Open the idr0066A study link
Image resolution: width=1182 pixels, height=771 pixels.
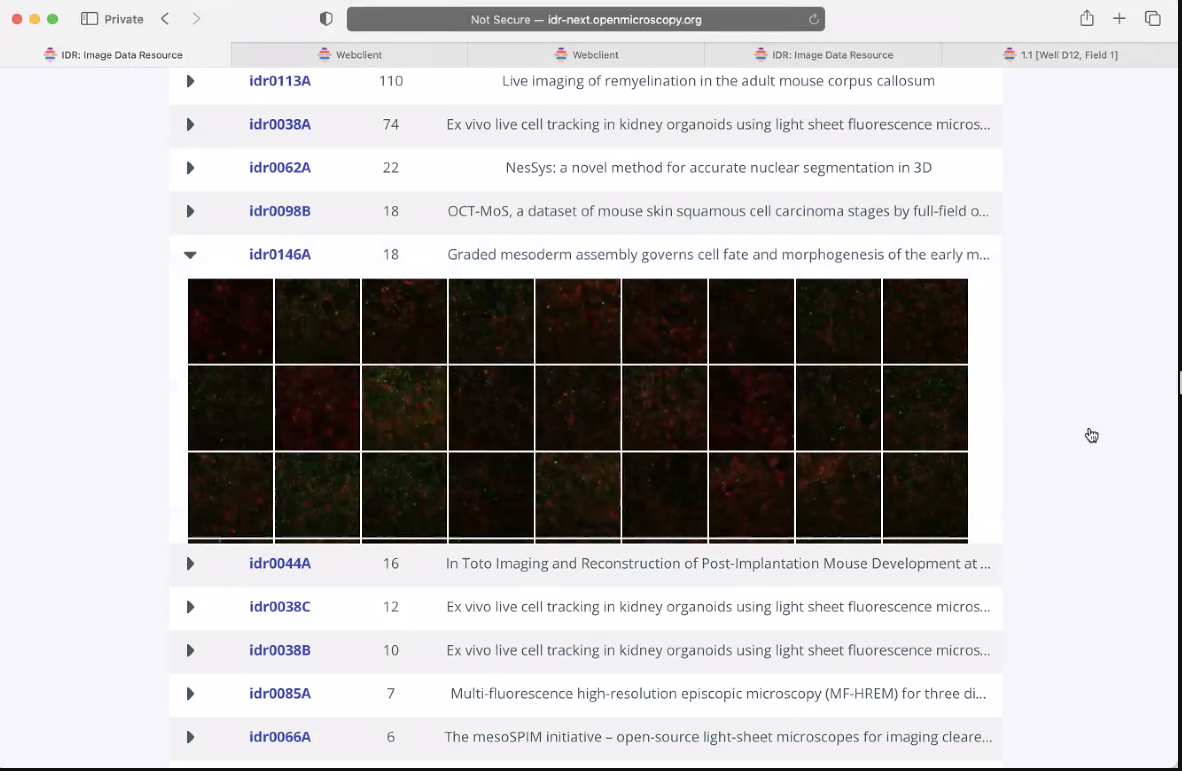tap(280, 737)
